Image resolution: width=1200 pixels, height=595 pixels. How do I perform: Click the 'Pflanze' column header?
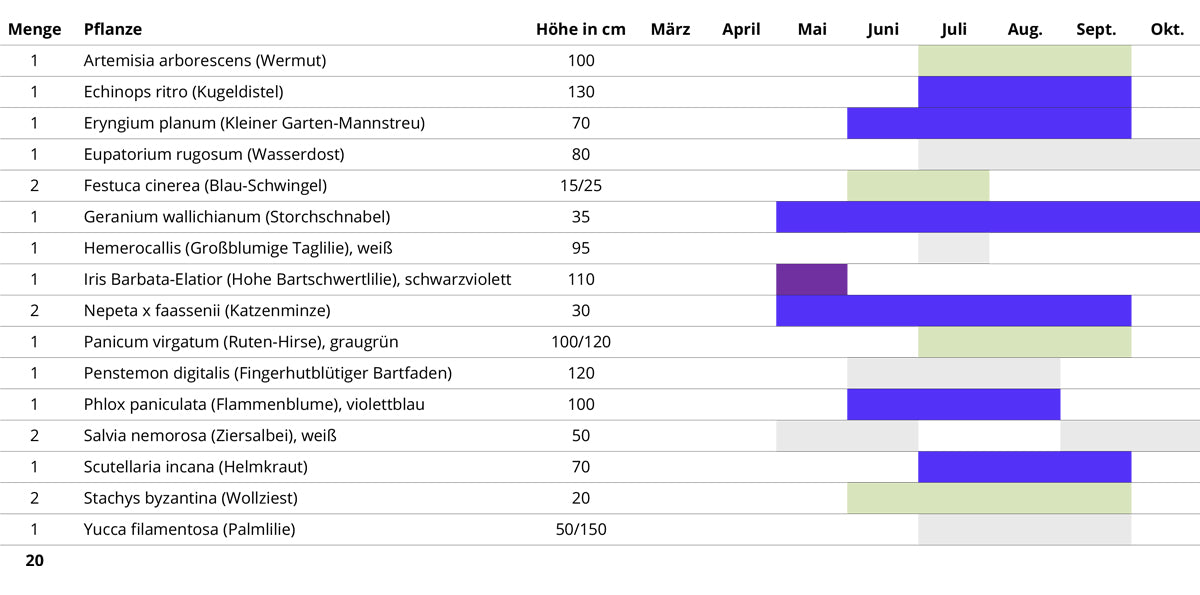tap(113, 29)
